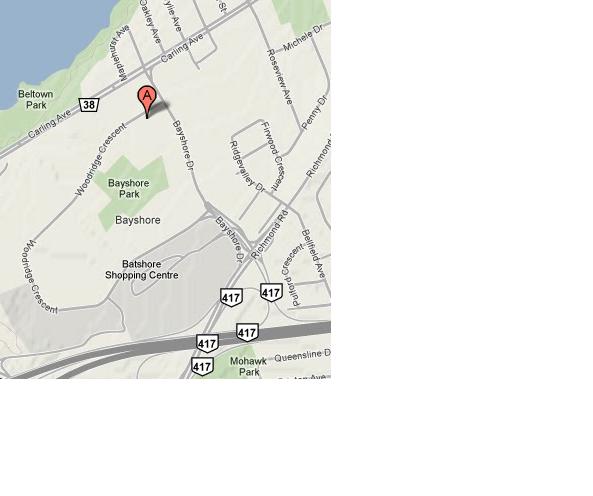Viewport: 593px width, 496px height.
Task: Select the Richmond Rd street label
Action: pyautogui.click(x=269, y=236)
